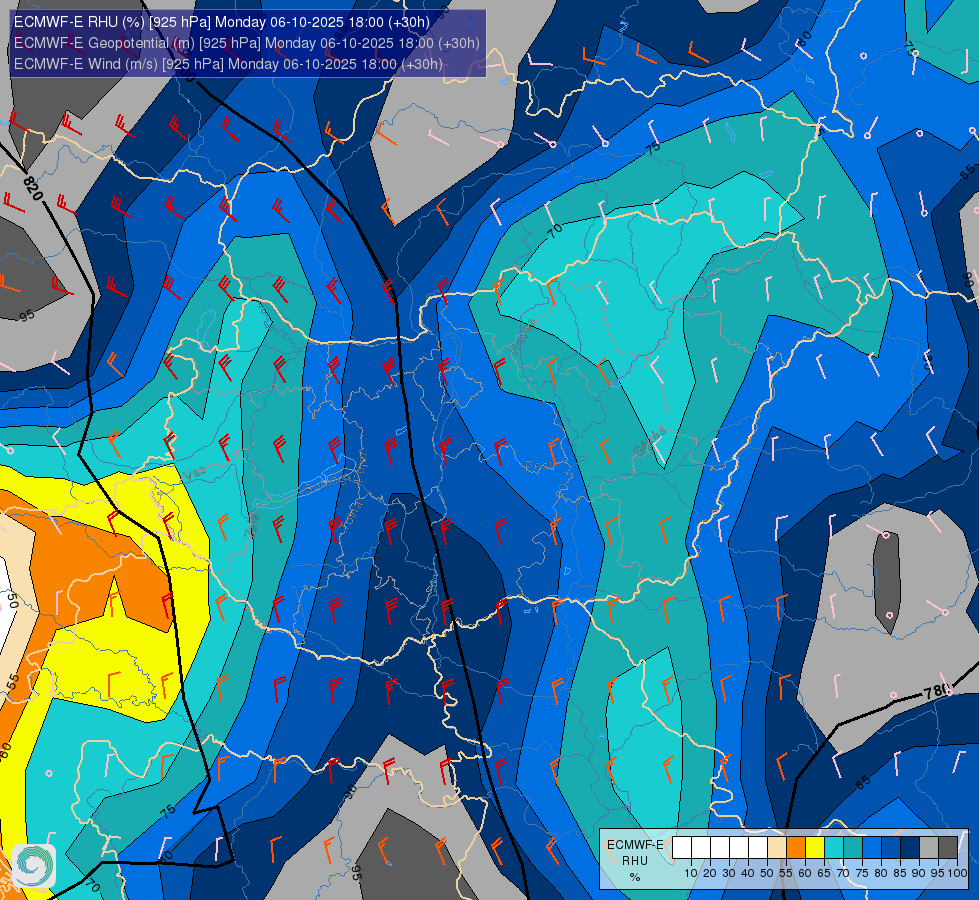Click the legend tick label 10
The height and width of the screenshot is (900, 979).
point(691,873)
